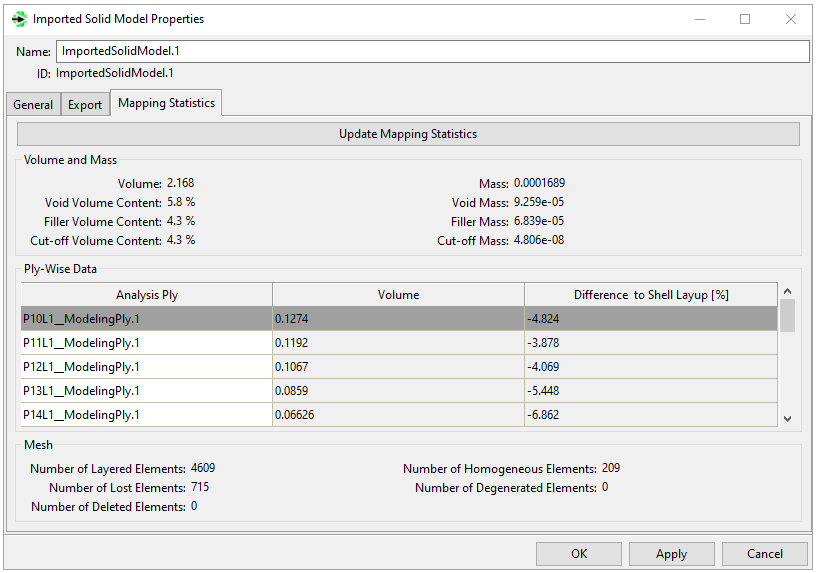
Task: Click the application icon in title bar
Action: [18, 19]
